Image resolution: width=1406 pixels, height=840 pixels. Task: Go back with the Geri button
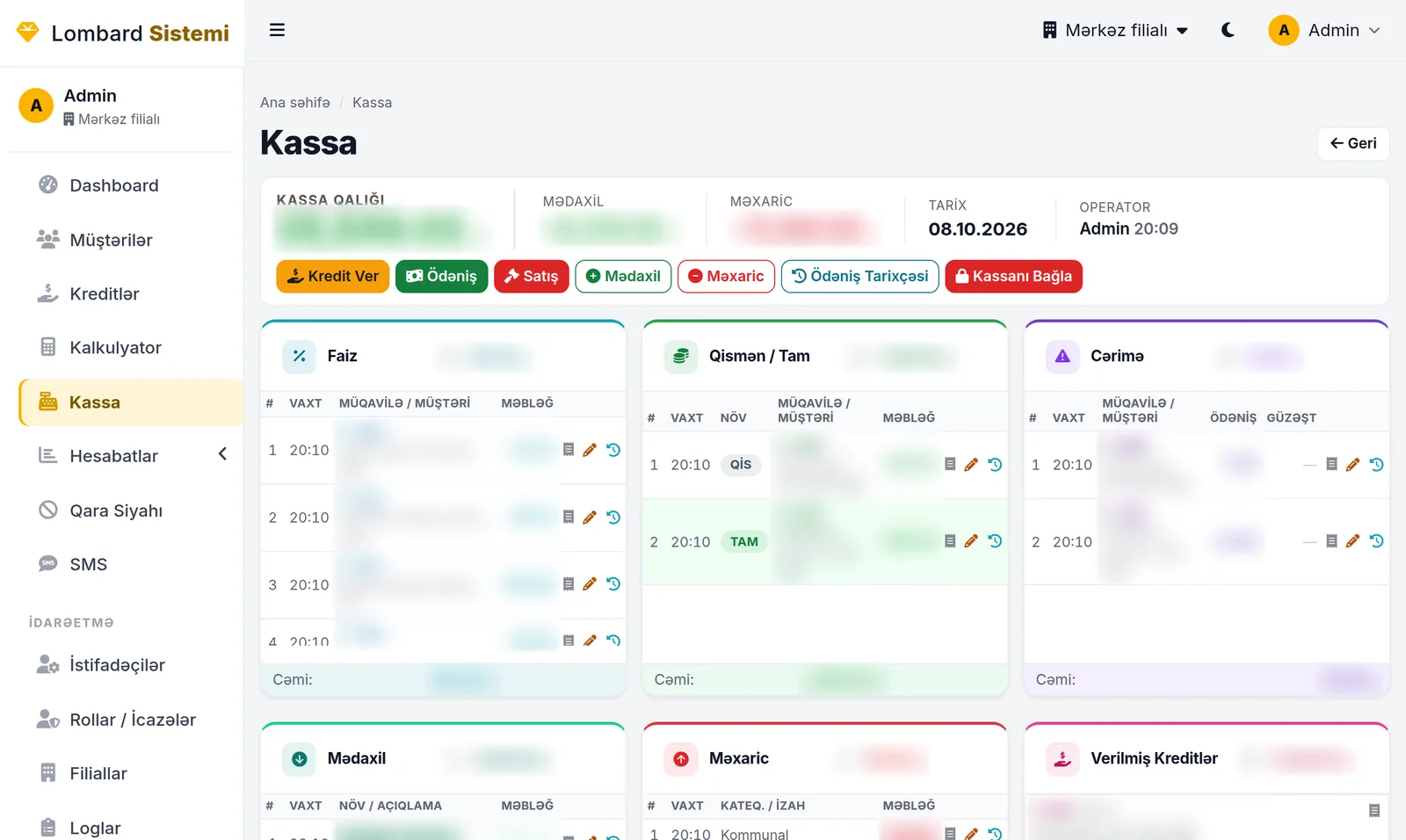(x=1353, y=143)
